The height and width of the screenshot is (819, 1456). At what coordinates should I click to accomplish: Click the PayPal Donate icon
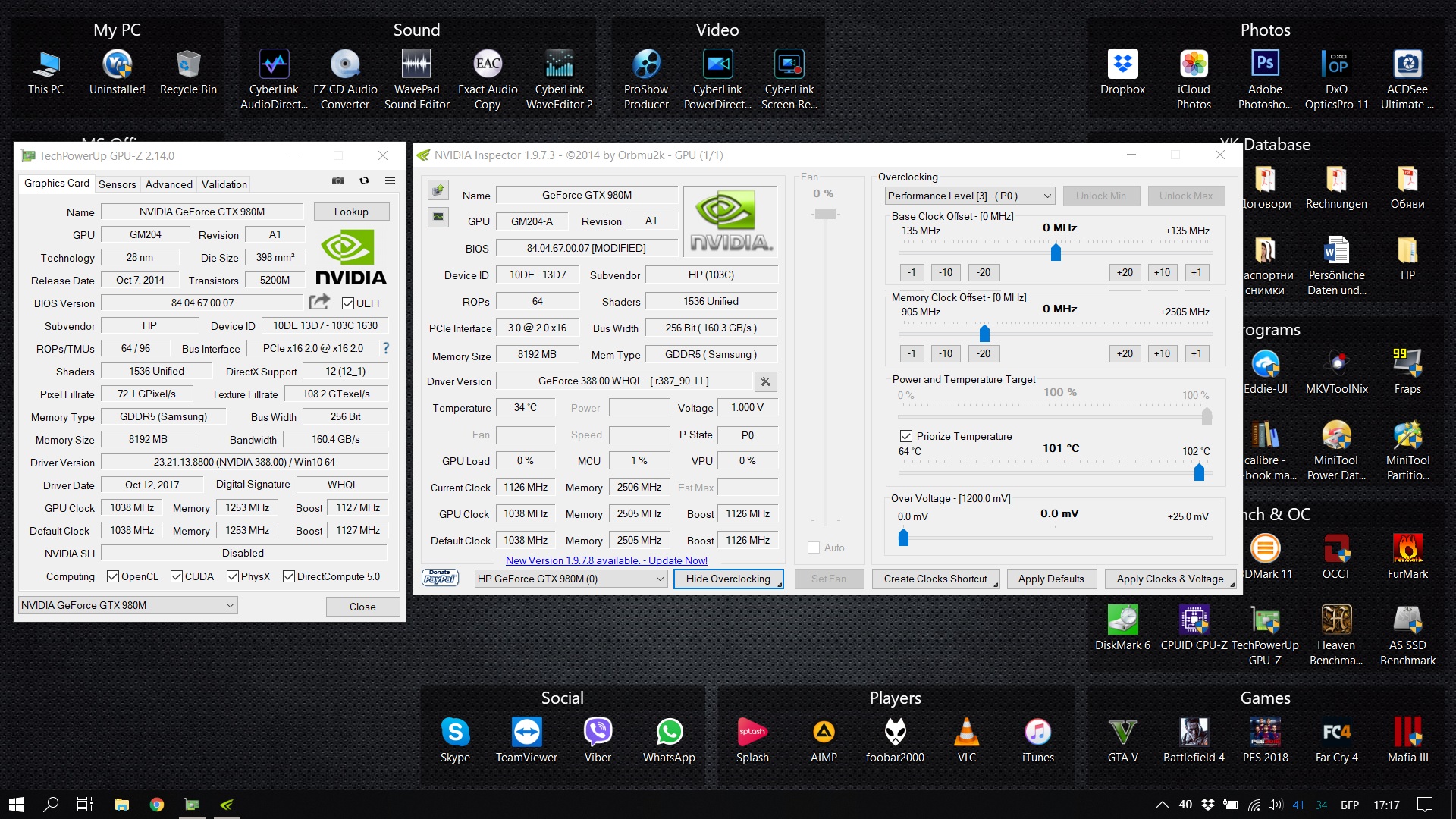(440, 578)
